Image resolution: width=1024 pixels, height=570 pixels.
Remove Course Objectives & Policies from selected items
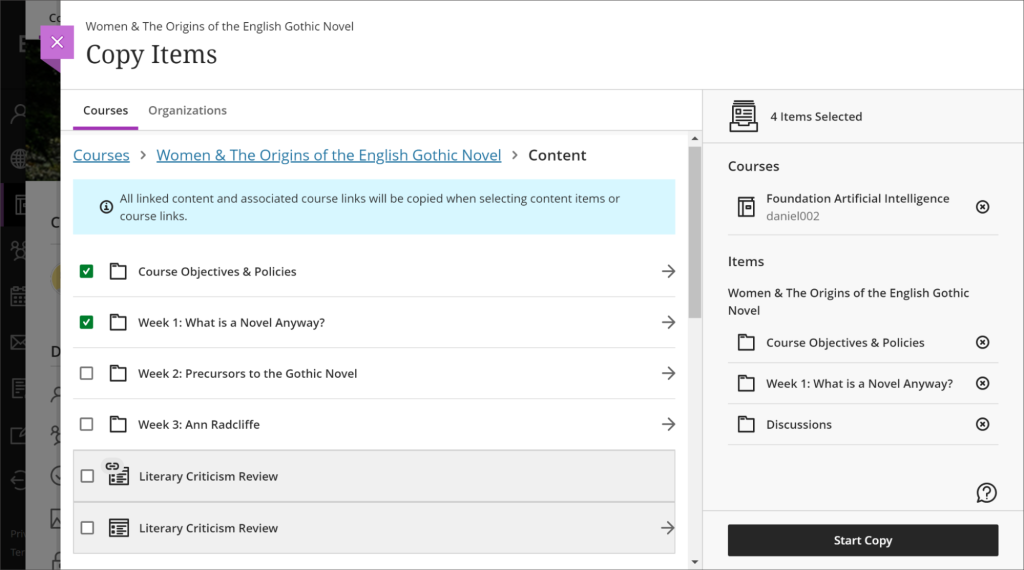pos(982,342)
